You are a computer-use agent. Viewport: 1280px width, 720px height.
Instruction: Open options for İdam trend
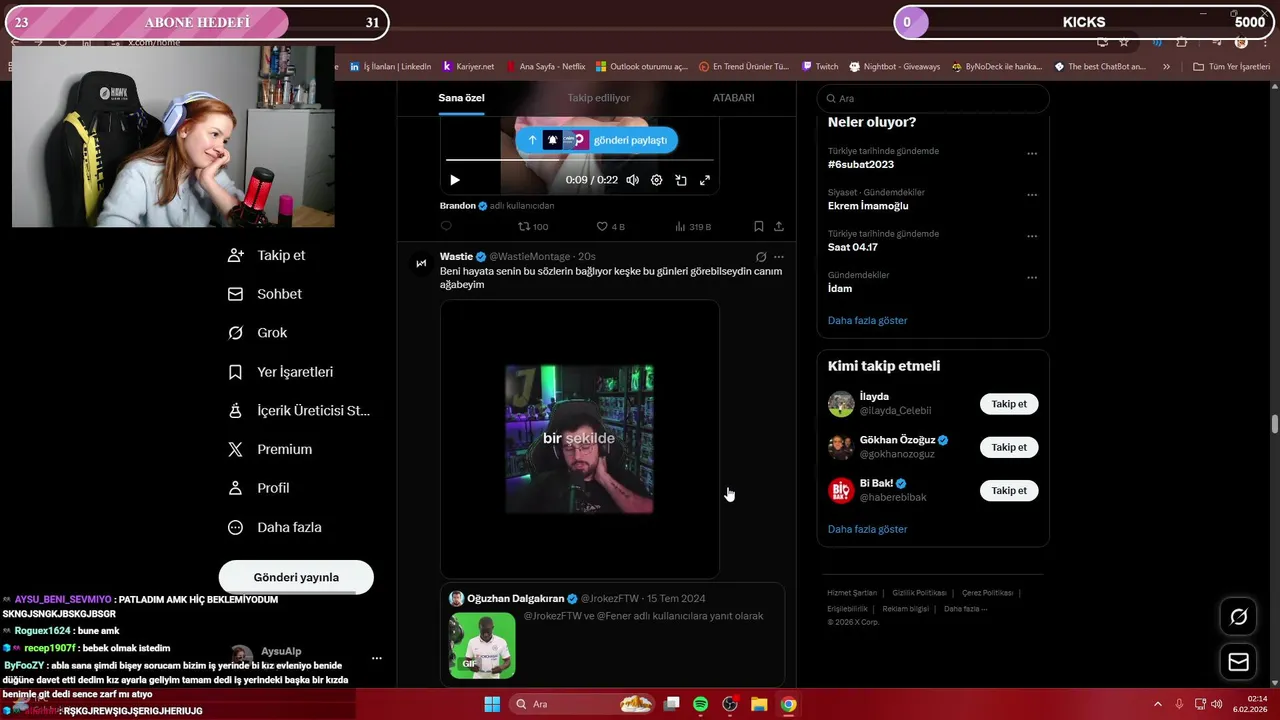pos(1032,278)
